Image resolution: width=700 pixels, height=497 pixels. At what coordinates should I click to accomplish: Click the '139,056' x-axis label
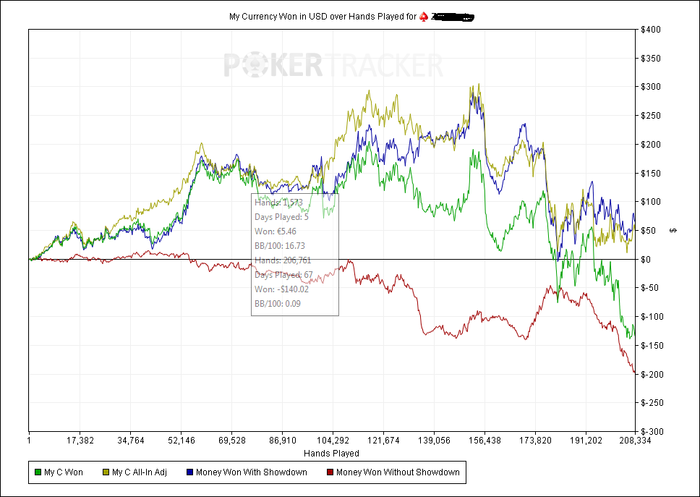[x=434, y=441]
